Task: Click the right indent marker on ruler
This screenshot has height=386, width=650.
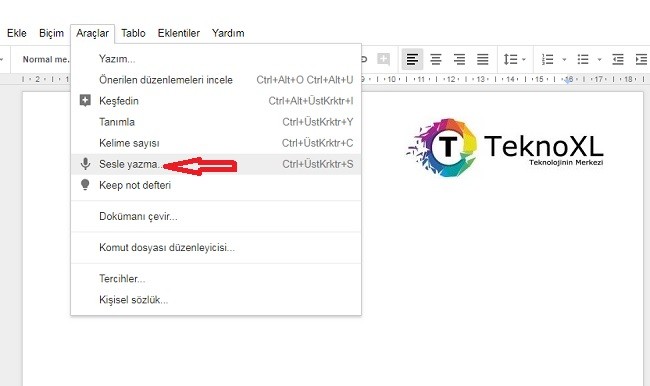Action: pos(568,80)
